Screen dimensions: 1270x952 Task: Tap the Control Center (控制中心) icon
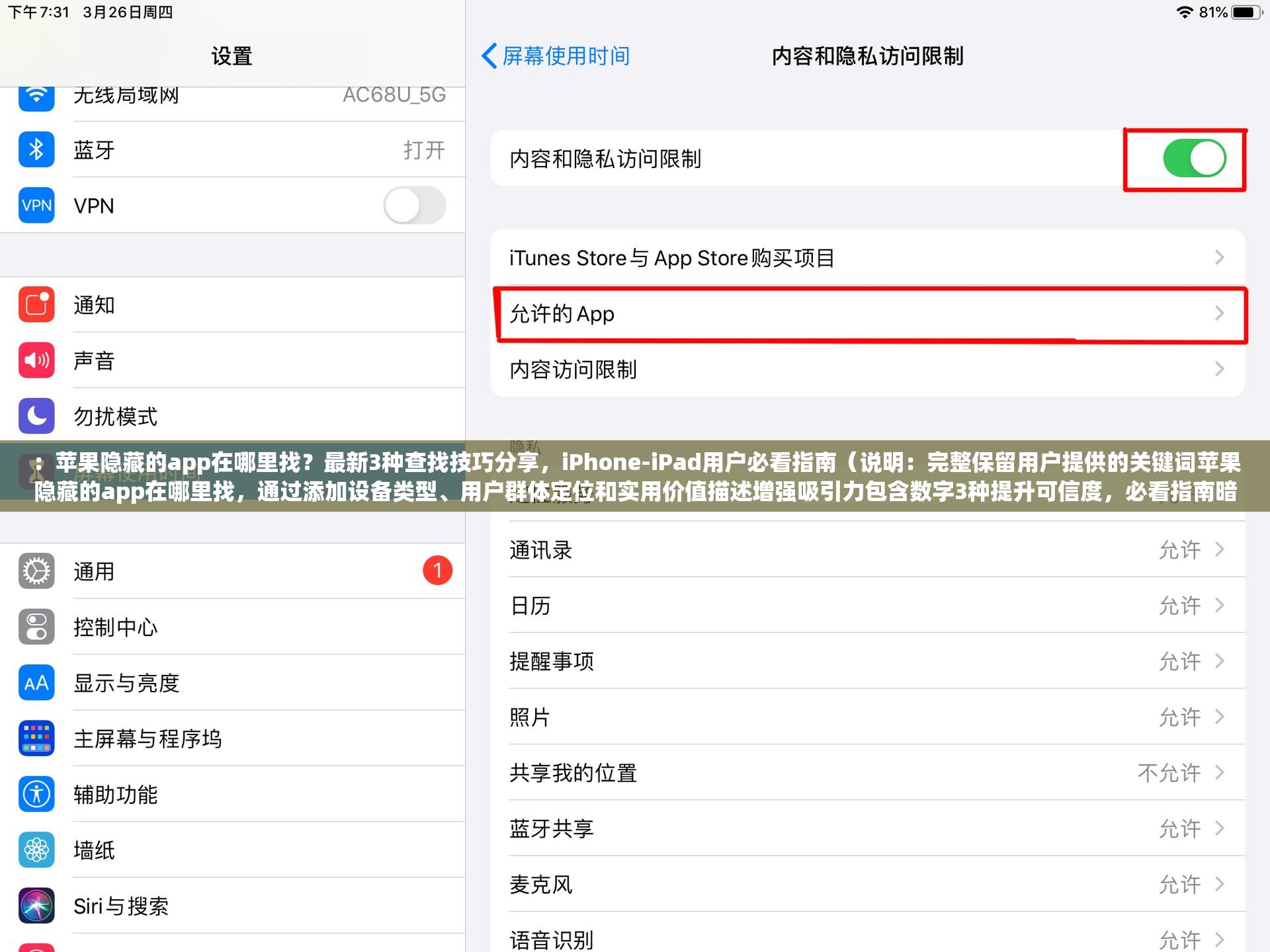[x=36, y=627]
